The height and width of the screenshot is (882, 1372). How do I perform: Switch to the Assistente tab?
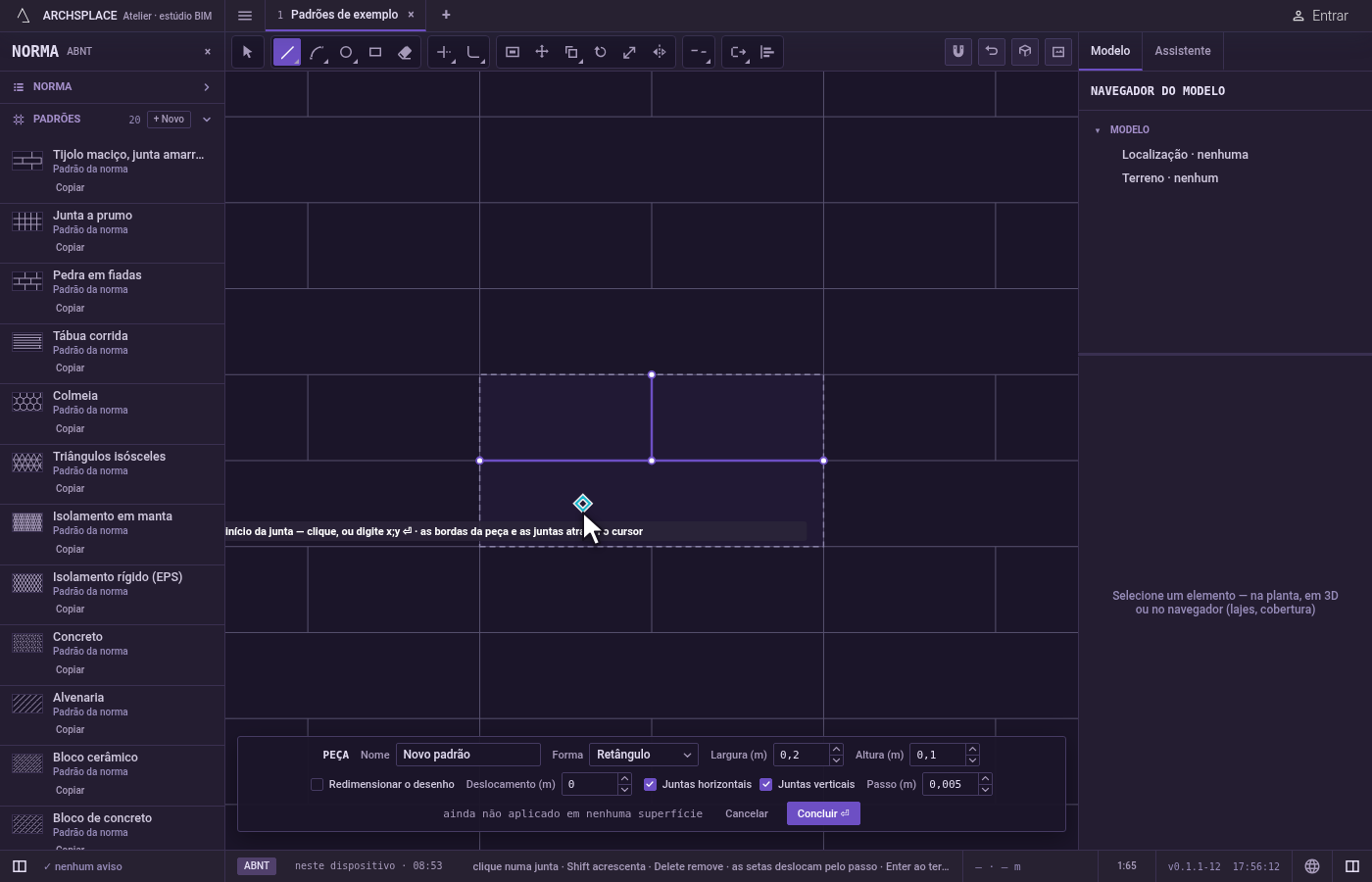pyautogui.click(x=1182, y=51)
